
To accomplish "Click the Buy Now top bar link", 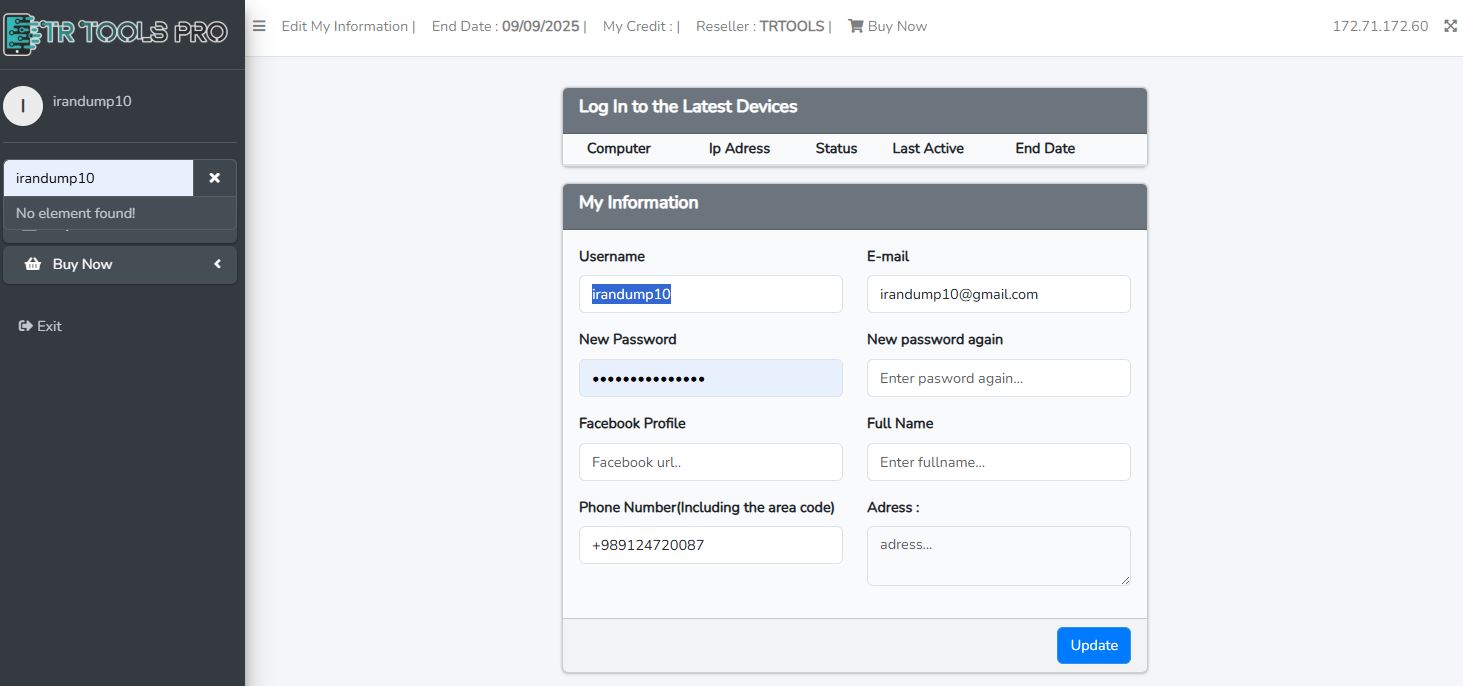I will 897,26.
